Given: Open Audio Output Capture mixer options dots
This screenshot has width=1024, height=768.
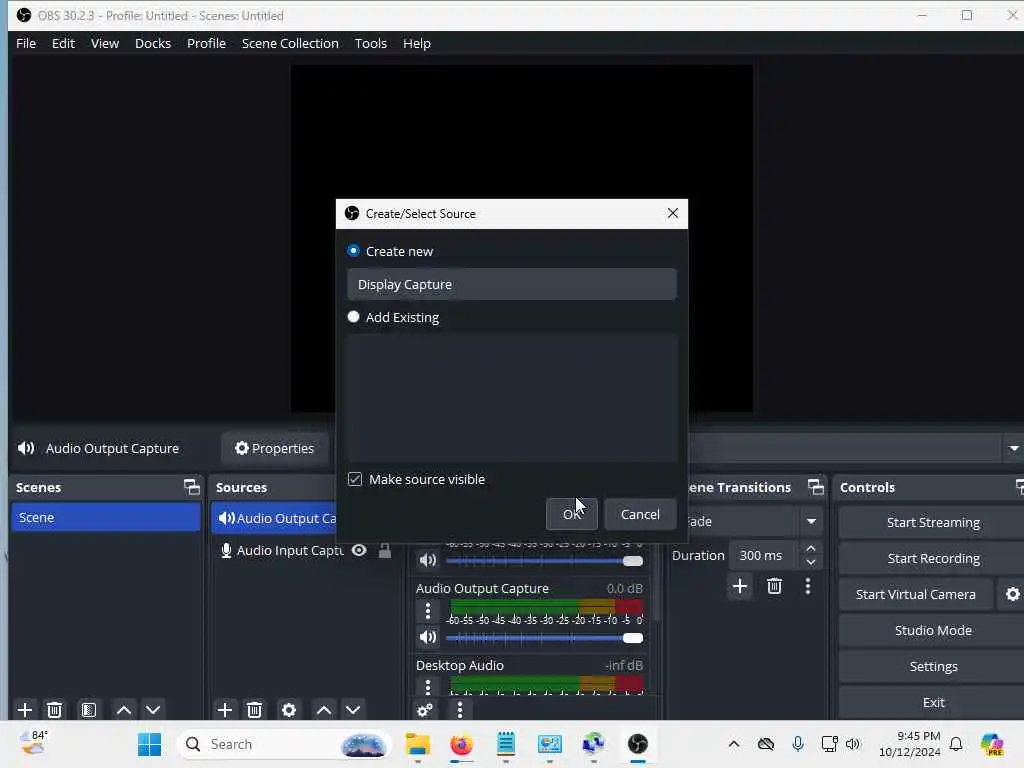Looking at the screenshot, I should click(428, 611).
